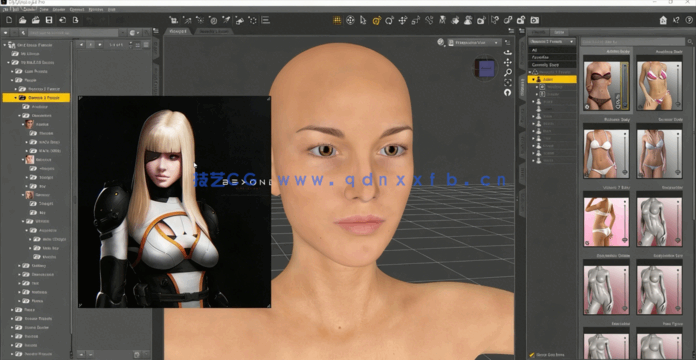Click the orbit camera control in the viewport

coord(508,52)
